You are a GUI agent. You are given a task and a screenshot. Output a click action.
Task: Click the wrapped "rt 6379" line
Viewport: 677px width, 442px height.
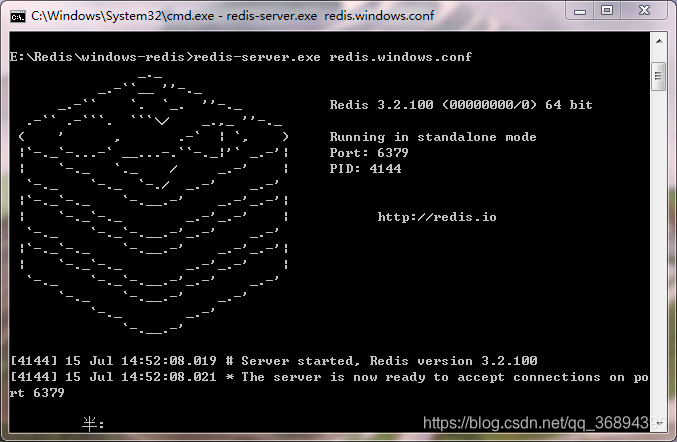pos(37,393)
